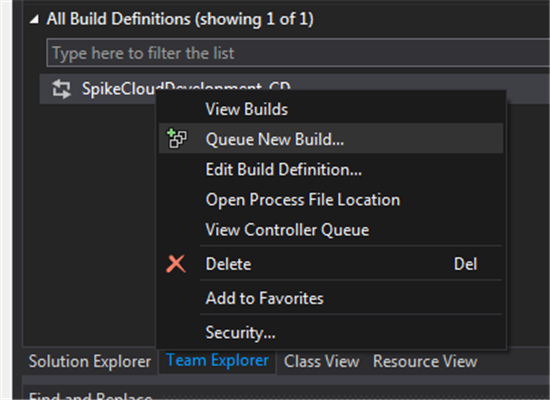Viewport: 550px width, 400px height.
Task: Select Add to Favorites
Action: click(264, 298)
